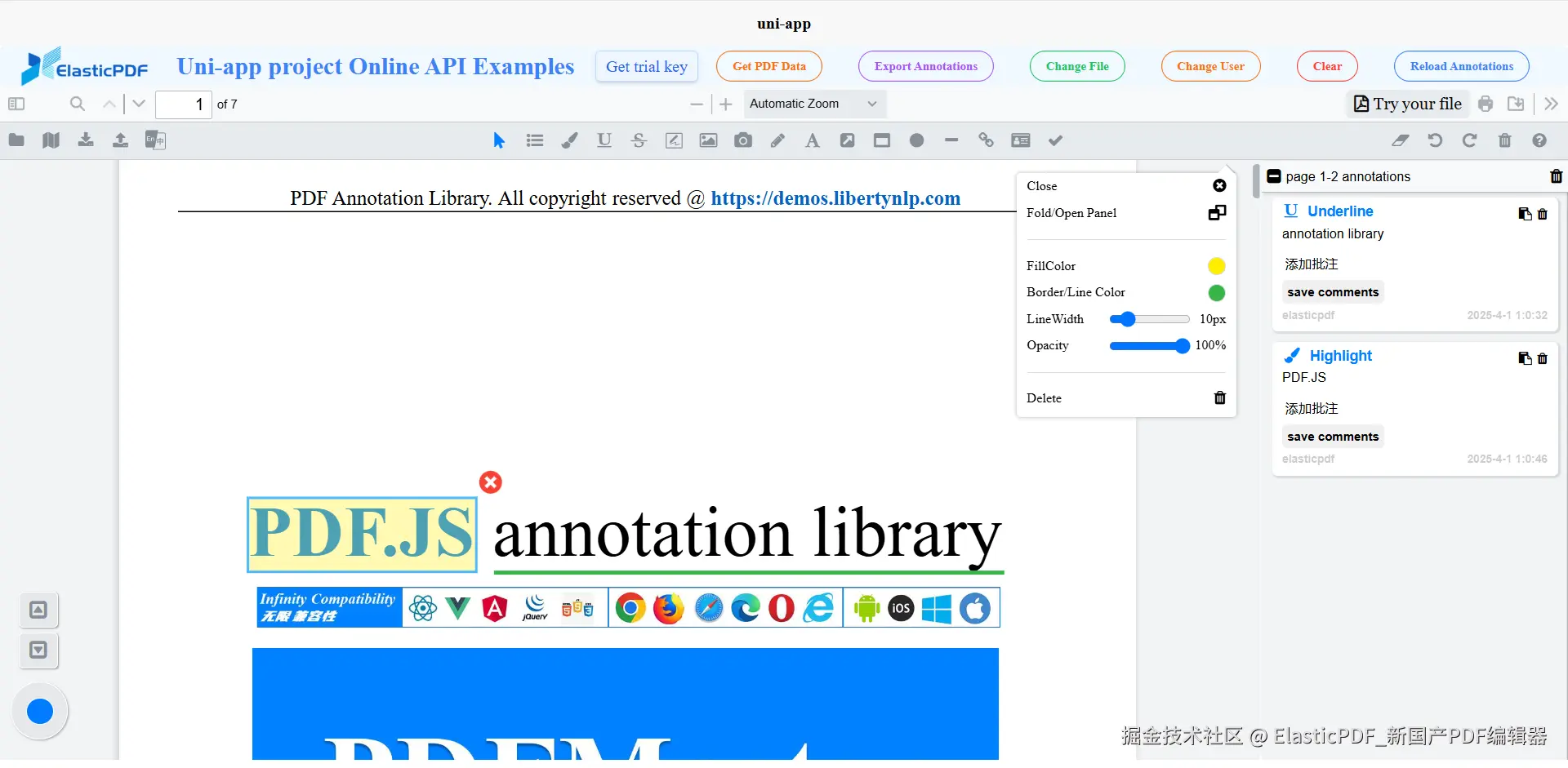Click the list tool icon
This screenshot has height=768, width=1568.
pyautogui.click(x=535, y=140)
